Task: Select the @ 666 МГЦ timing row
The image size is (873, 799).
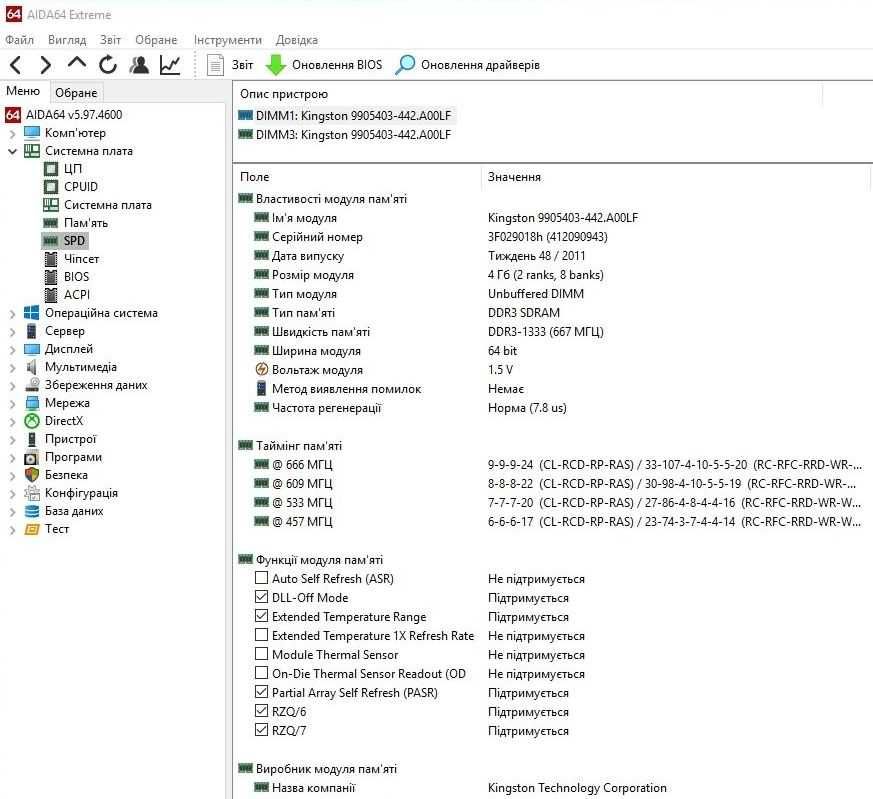Action: pos(558,464)
